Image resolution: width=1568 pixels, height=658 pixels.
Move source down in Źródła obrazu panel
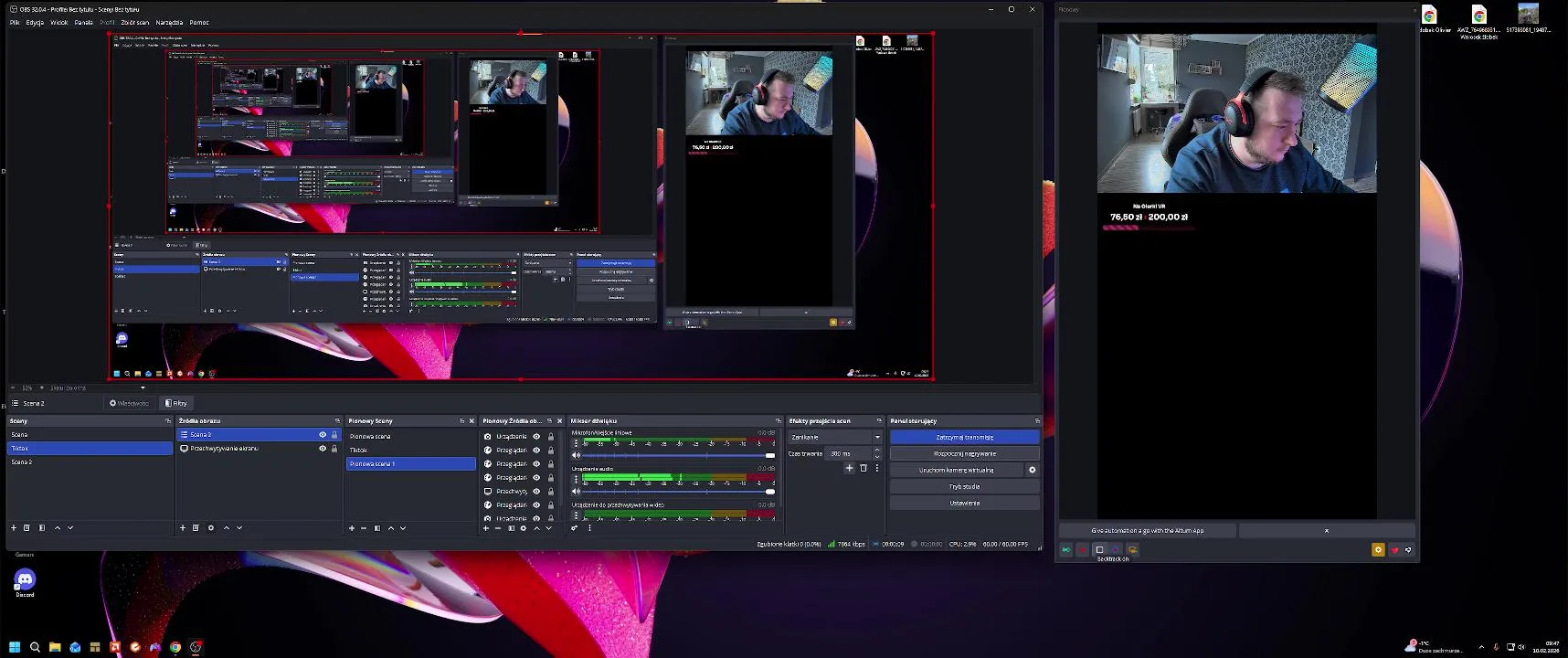click(x=239, y=527)
